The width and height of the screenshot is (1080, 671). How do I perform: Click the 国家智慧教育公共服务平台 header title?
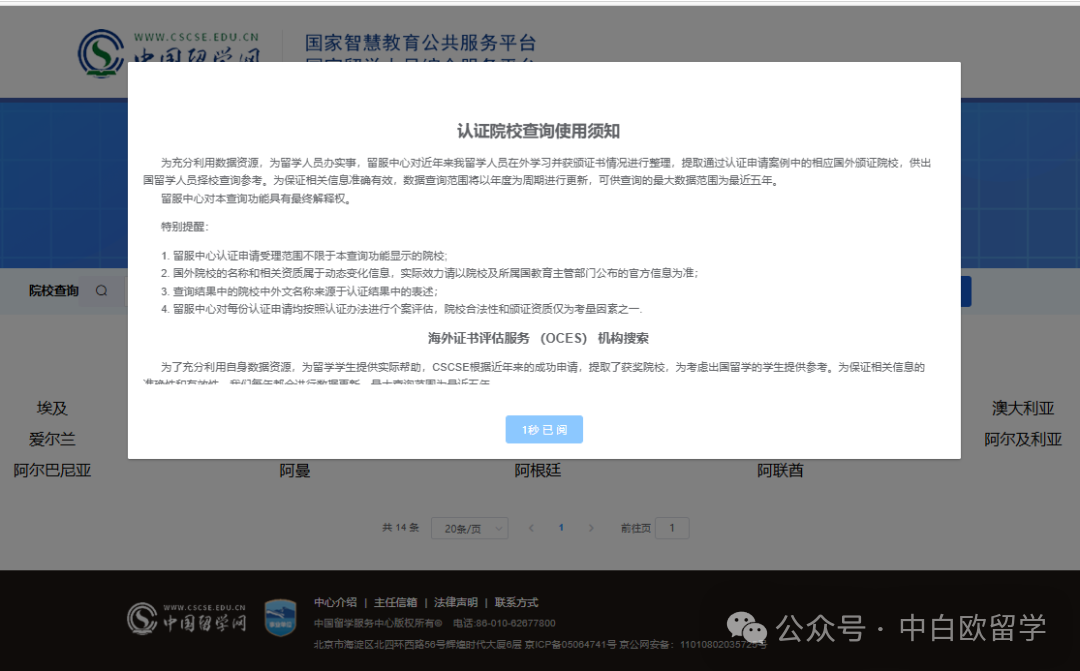coord(420,43)
